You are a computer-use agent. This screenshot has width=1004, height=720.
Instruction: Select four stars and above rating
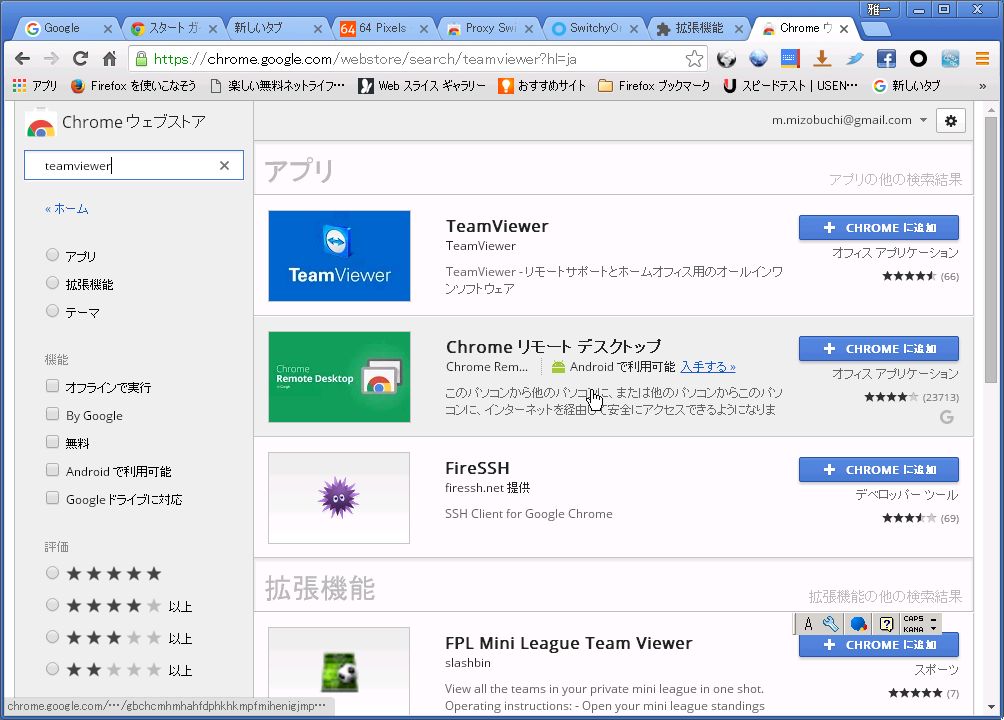(53, 605)
